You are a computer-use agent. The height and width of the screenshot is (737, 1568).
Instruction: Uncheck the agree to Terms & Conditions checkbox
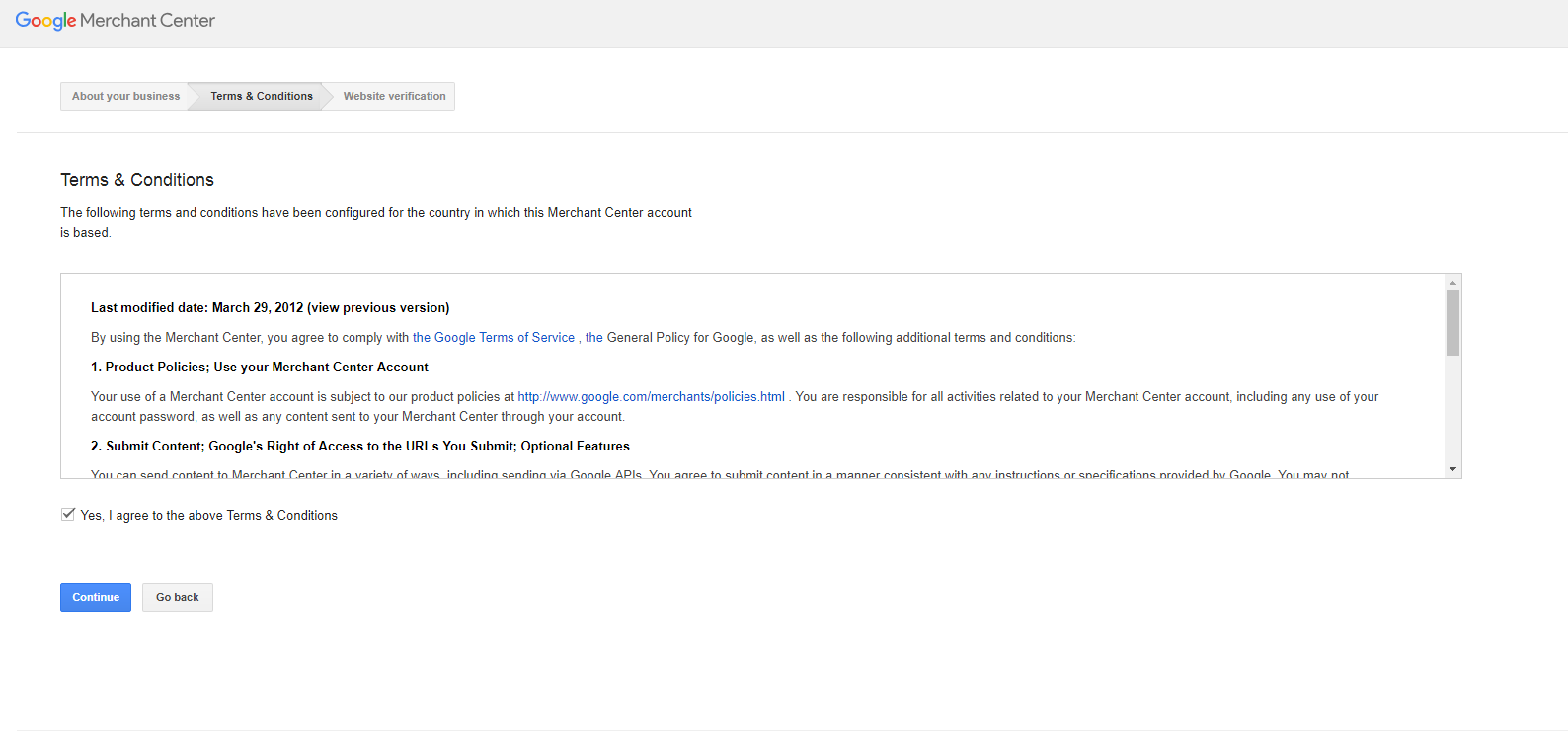pos(68,514)
